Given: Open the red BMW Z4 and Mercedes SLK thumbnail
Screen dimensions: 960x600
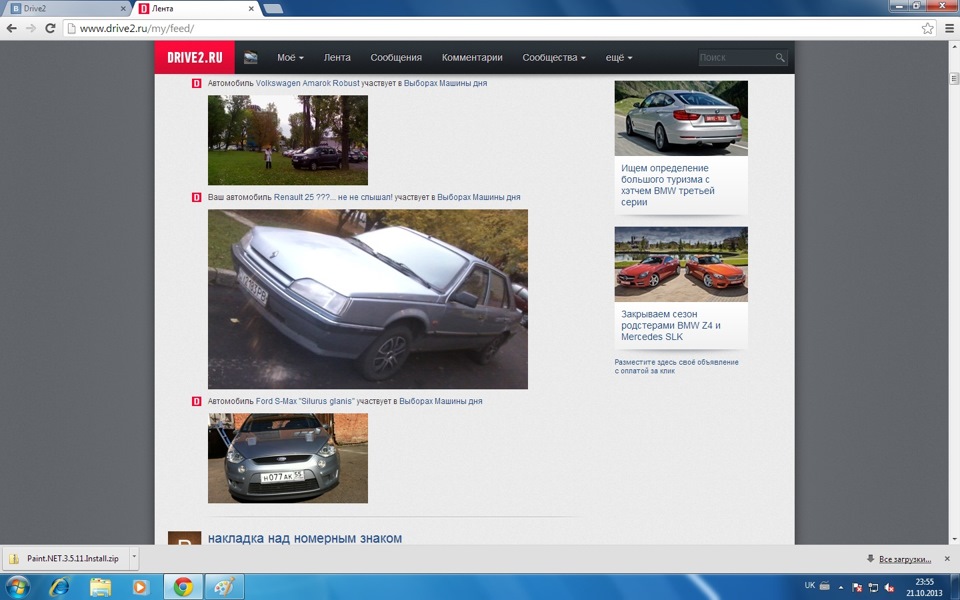Looking at the screenshot, I should click(681, 264).
